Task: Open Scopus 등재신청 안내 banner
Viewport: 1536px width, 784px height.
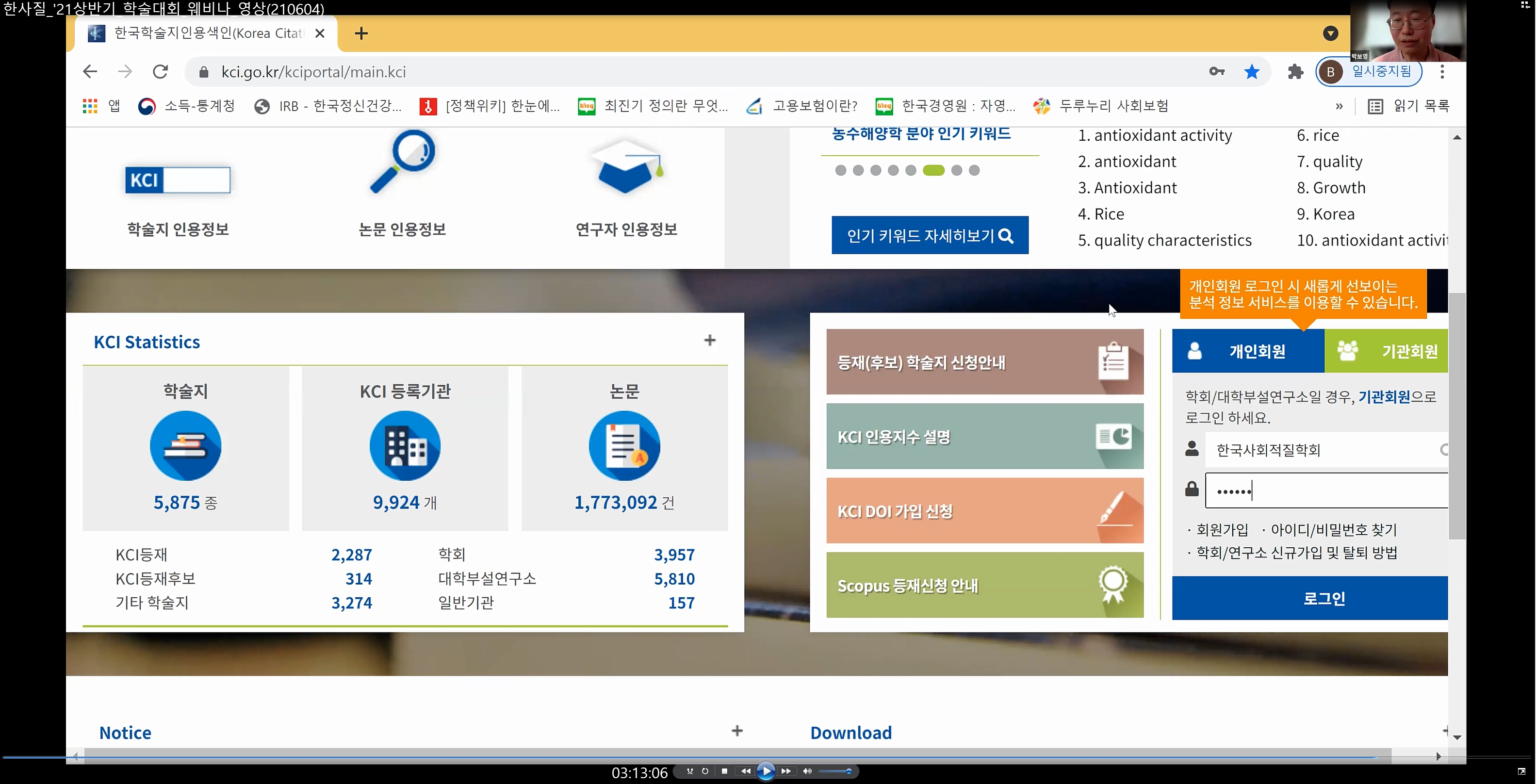Action: click(x=985, y=585)
